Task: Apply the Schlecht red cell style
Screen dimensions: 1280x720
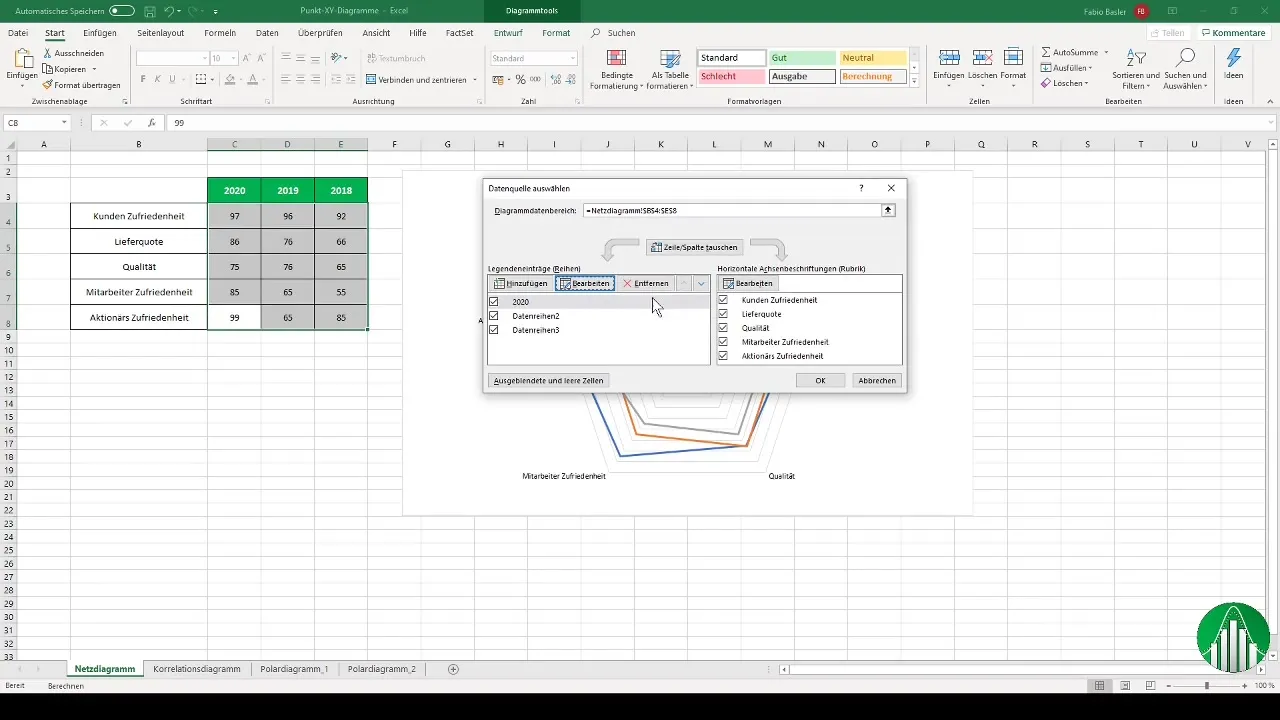Action: click(731, 76)
